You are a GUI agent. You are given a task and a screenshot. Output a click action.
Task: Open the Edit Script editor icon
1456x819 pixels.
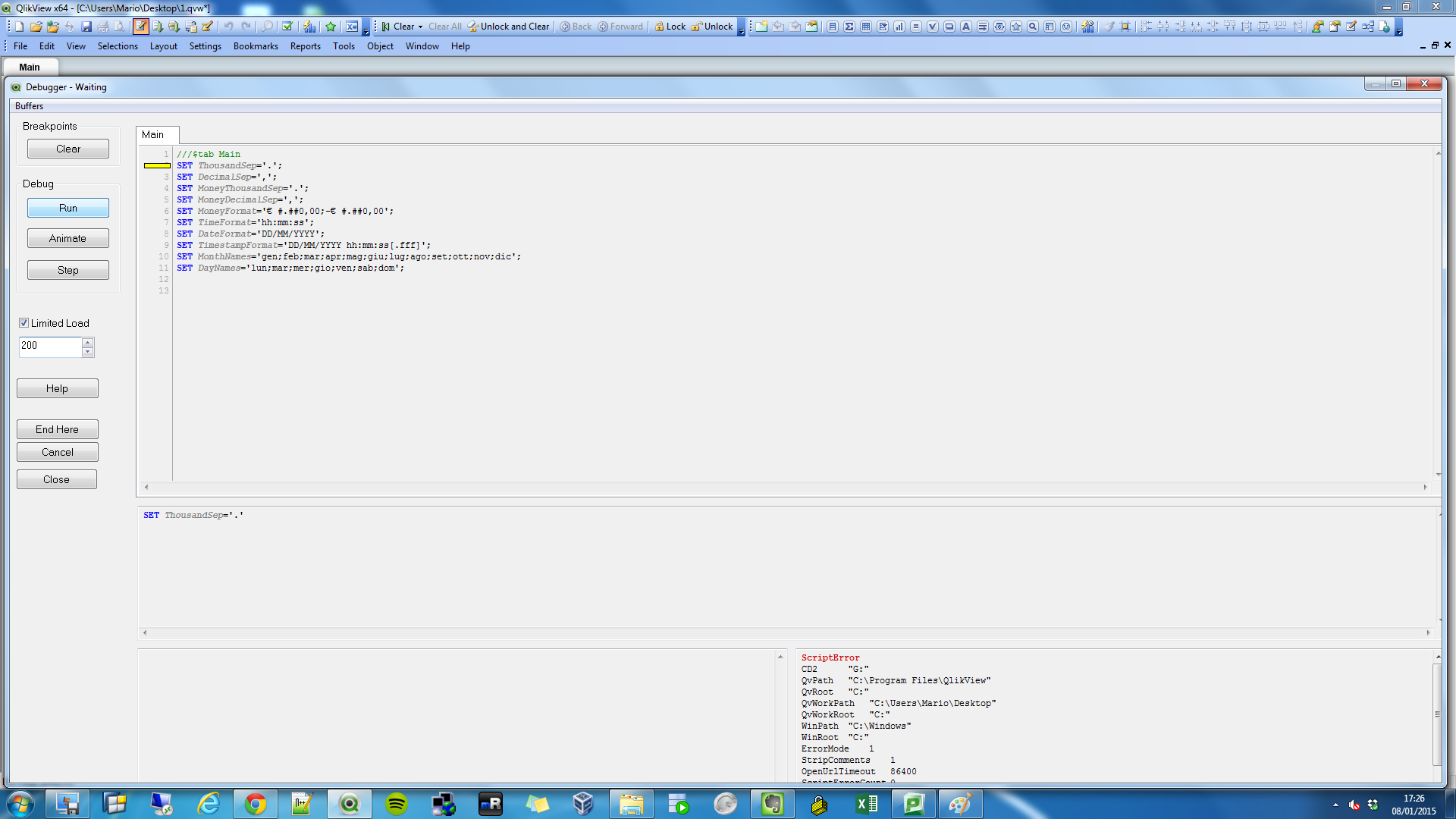tap(141, 27)
